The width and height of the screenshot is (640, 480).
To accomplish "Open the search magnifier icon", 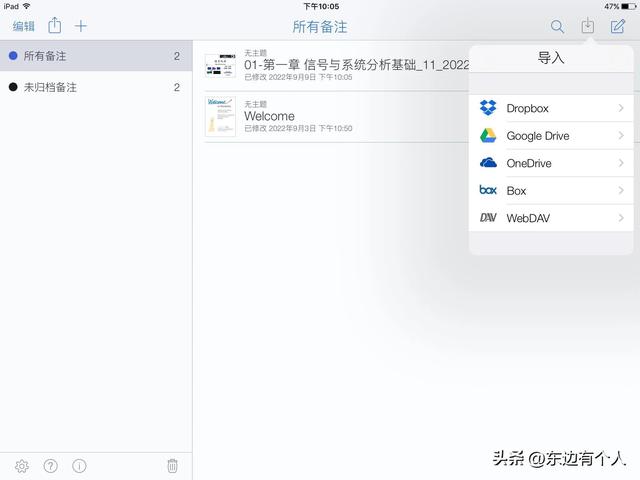I will [557, 27].
